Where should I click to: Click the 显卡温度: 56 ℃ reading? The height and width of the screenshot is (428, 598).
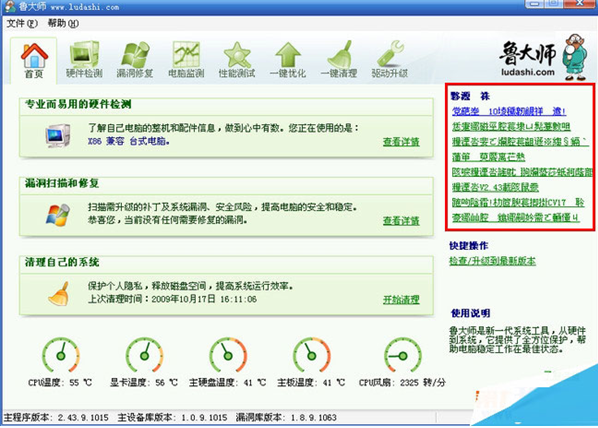(x=144, y=382)
